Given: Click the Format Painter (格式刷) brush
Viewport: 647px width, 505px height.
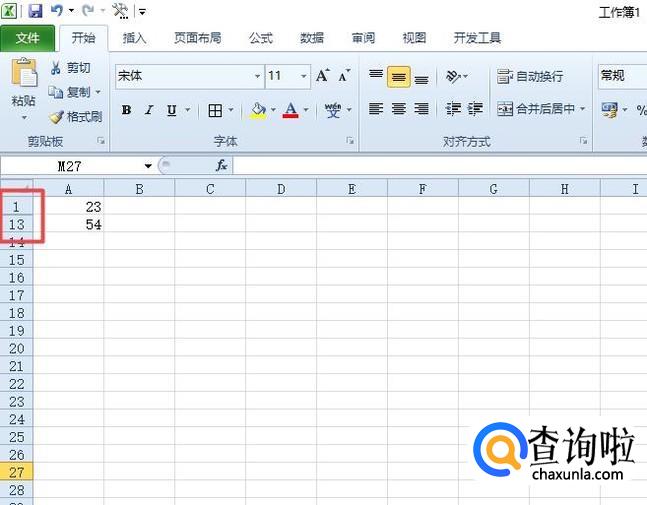Looking at the screenshot, I should (56, 117).
